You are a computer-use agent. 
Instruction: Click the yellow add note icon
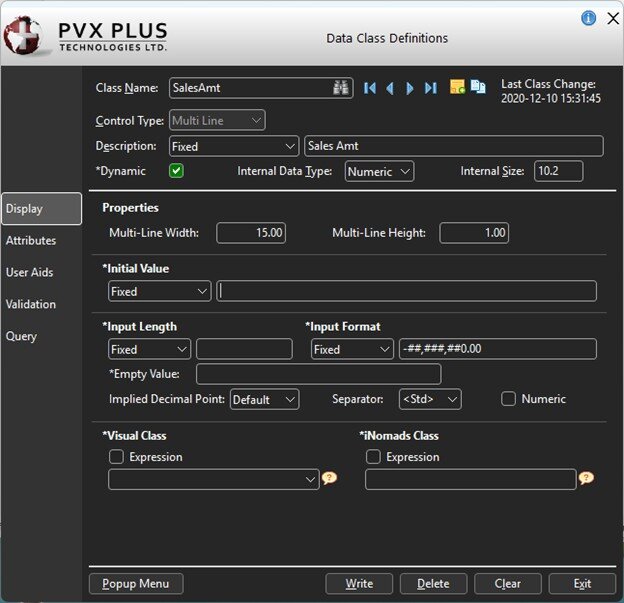457,88
